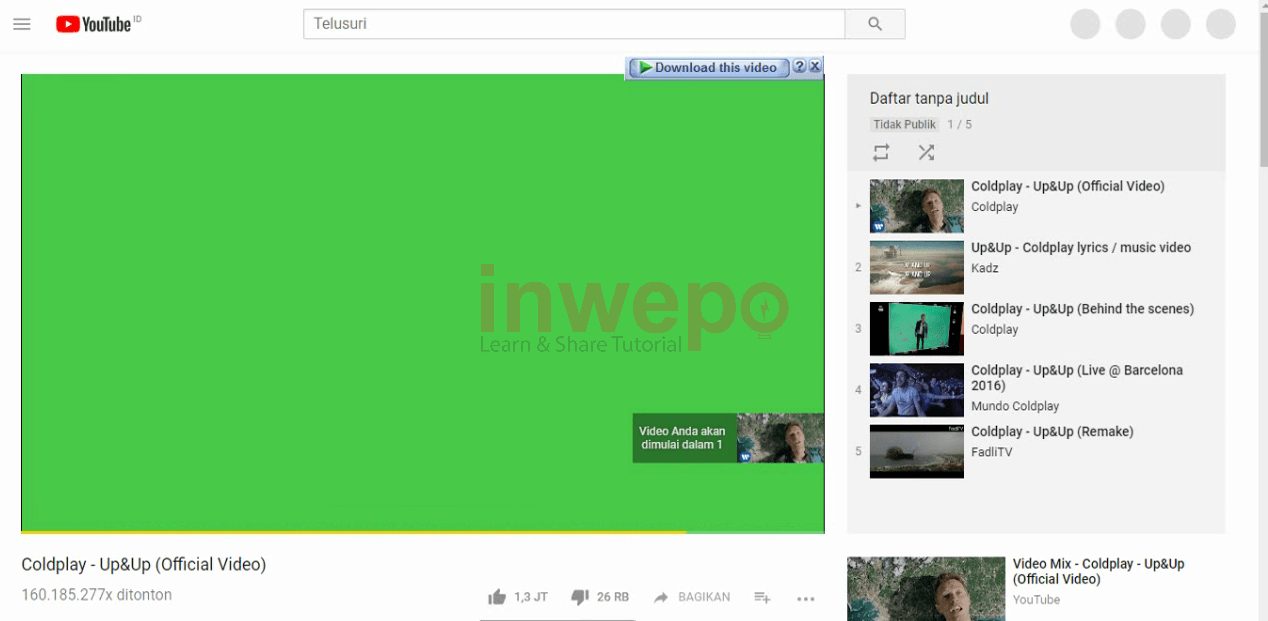This screenshot has width=1268, height=621.
Task: Click the video player area
Action: [422, 302]
